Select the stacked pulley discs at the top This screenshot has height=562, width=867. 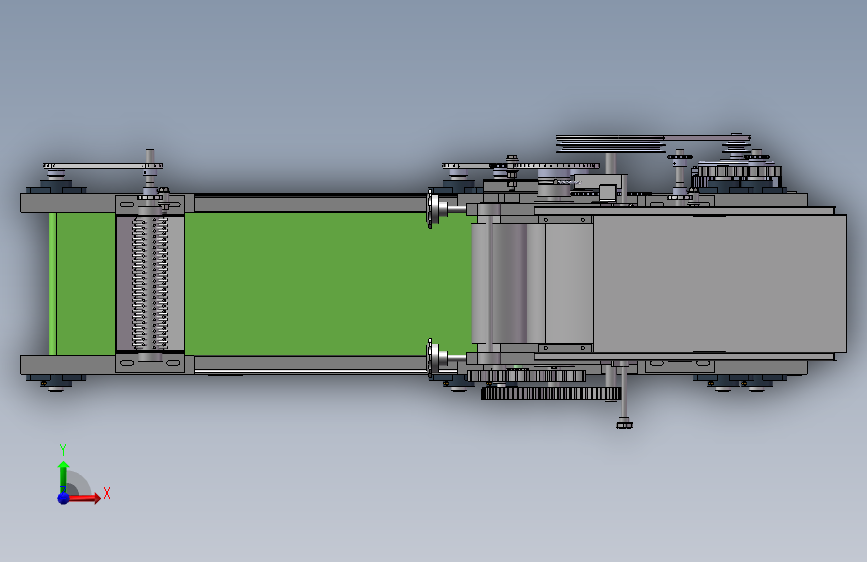[610, 143]
